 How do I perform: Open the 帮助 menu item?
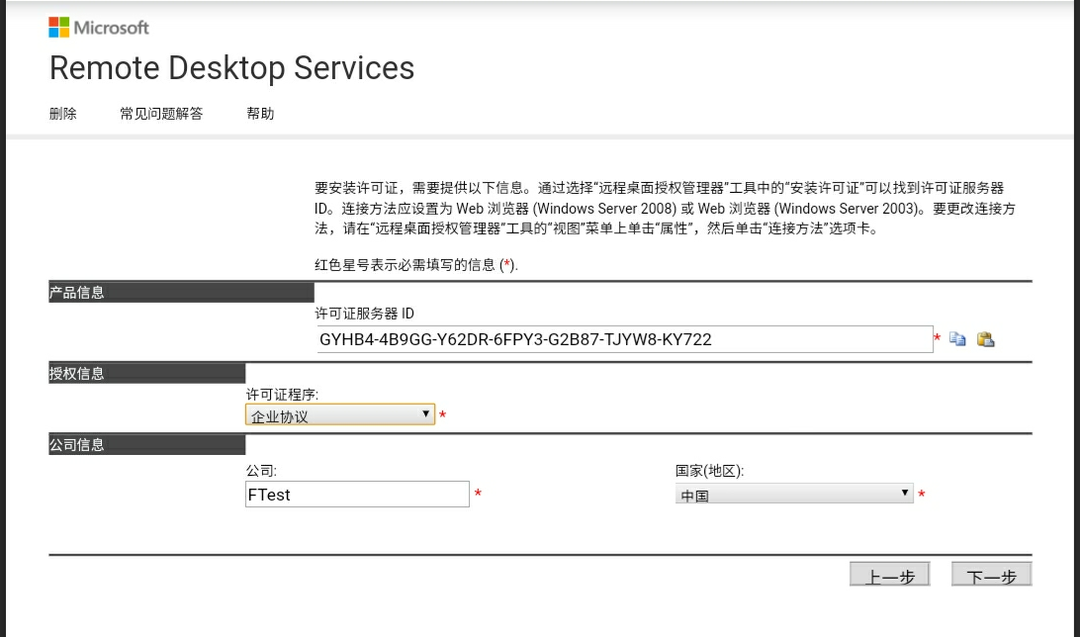(260, 114)
